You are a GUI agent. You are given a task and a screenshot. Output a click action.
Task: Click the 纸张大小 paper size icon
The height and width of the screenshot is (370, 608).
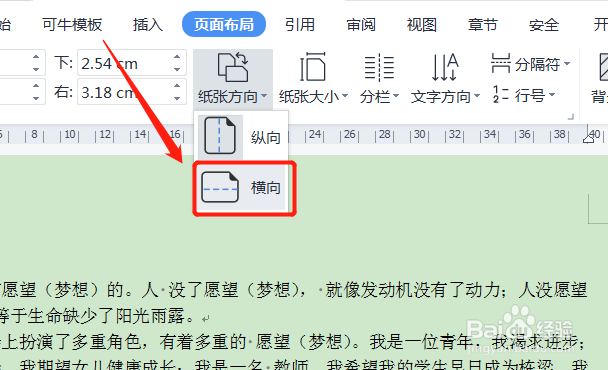[313, 67]
